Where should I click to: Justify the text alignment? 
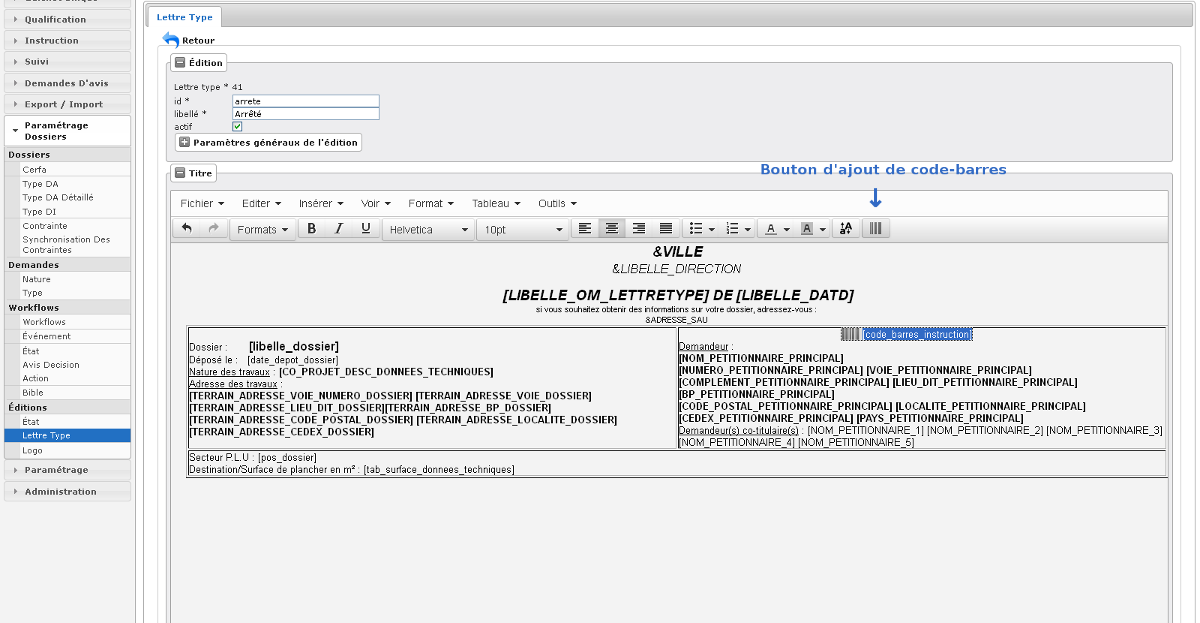coord(666,229)
